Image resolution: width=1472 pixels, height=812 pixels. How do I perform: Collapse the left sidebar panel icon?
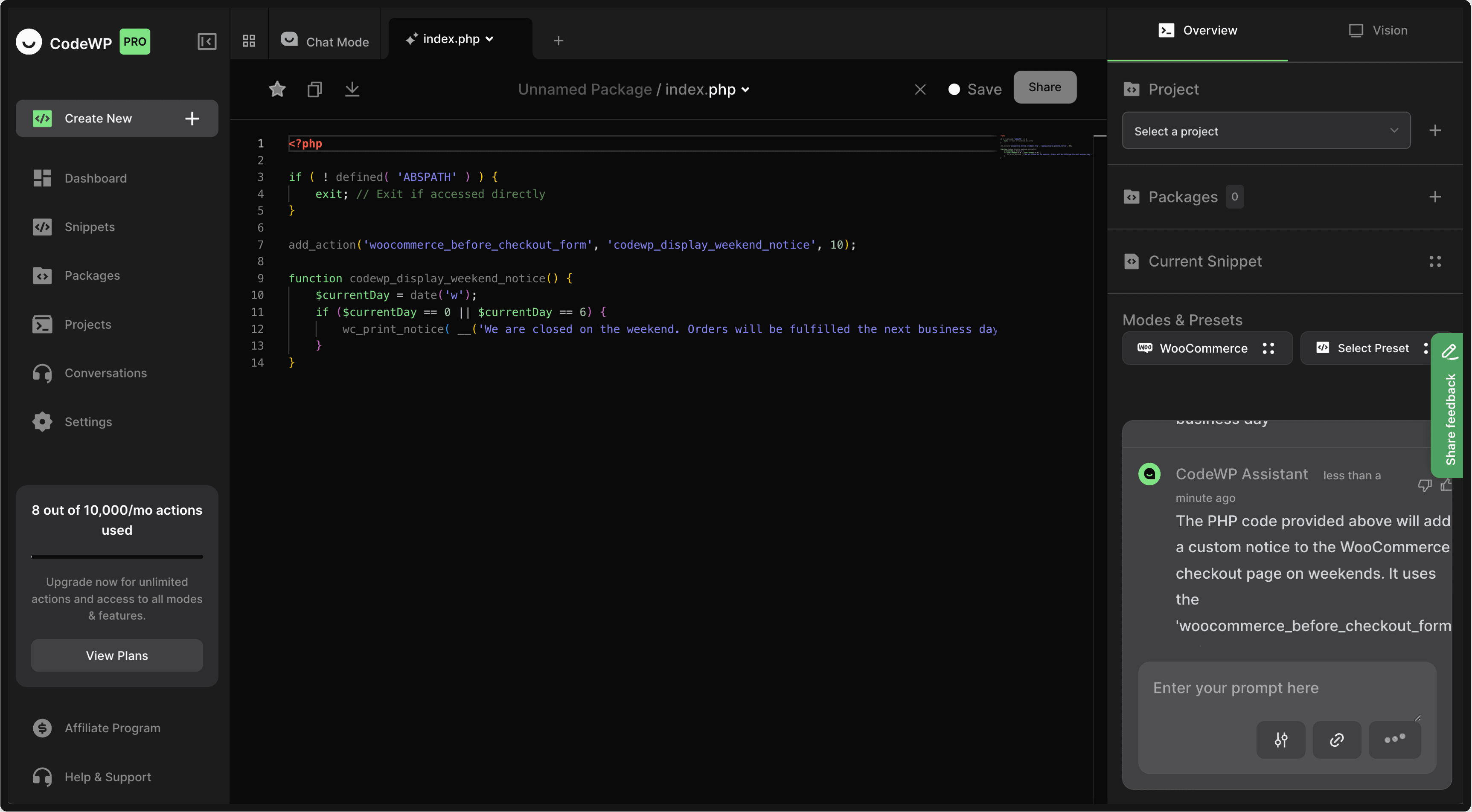[x=207, y=42]
